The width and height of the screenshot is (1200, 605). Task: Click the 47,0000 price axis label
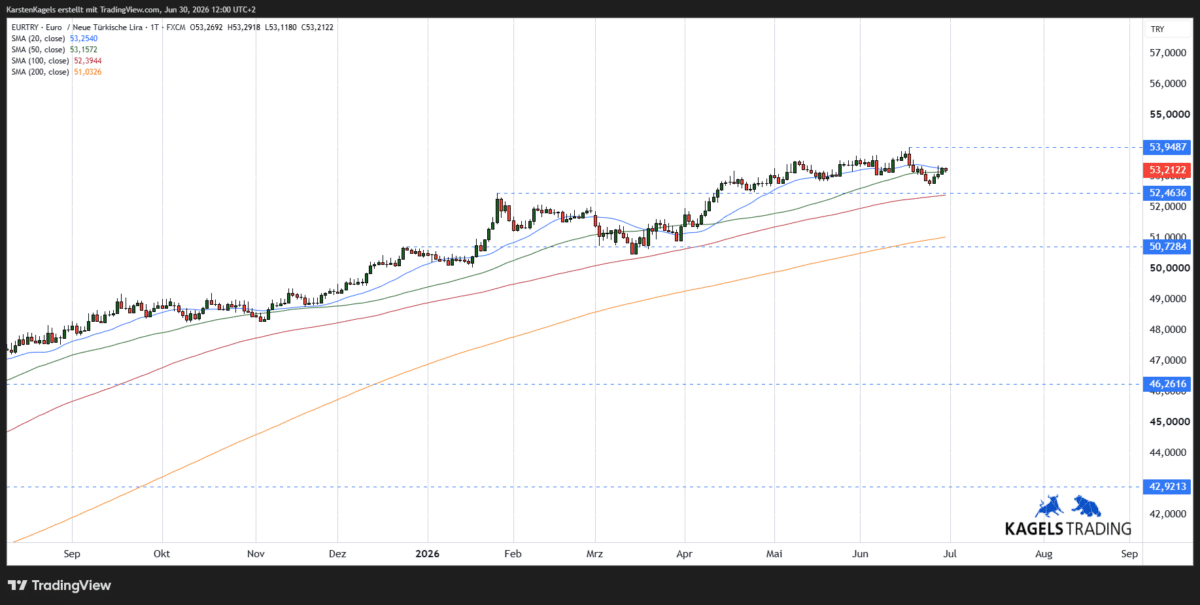point(1168,360)
